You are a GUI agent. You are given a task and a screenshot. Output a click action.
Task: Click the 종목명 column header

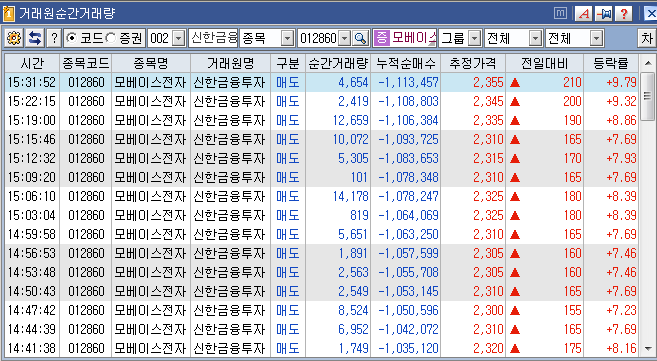coord(151,63)
